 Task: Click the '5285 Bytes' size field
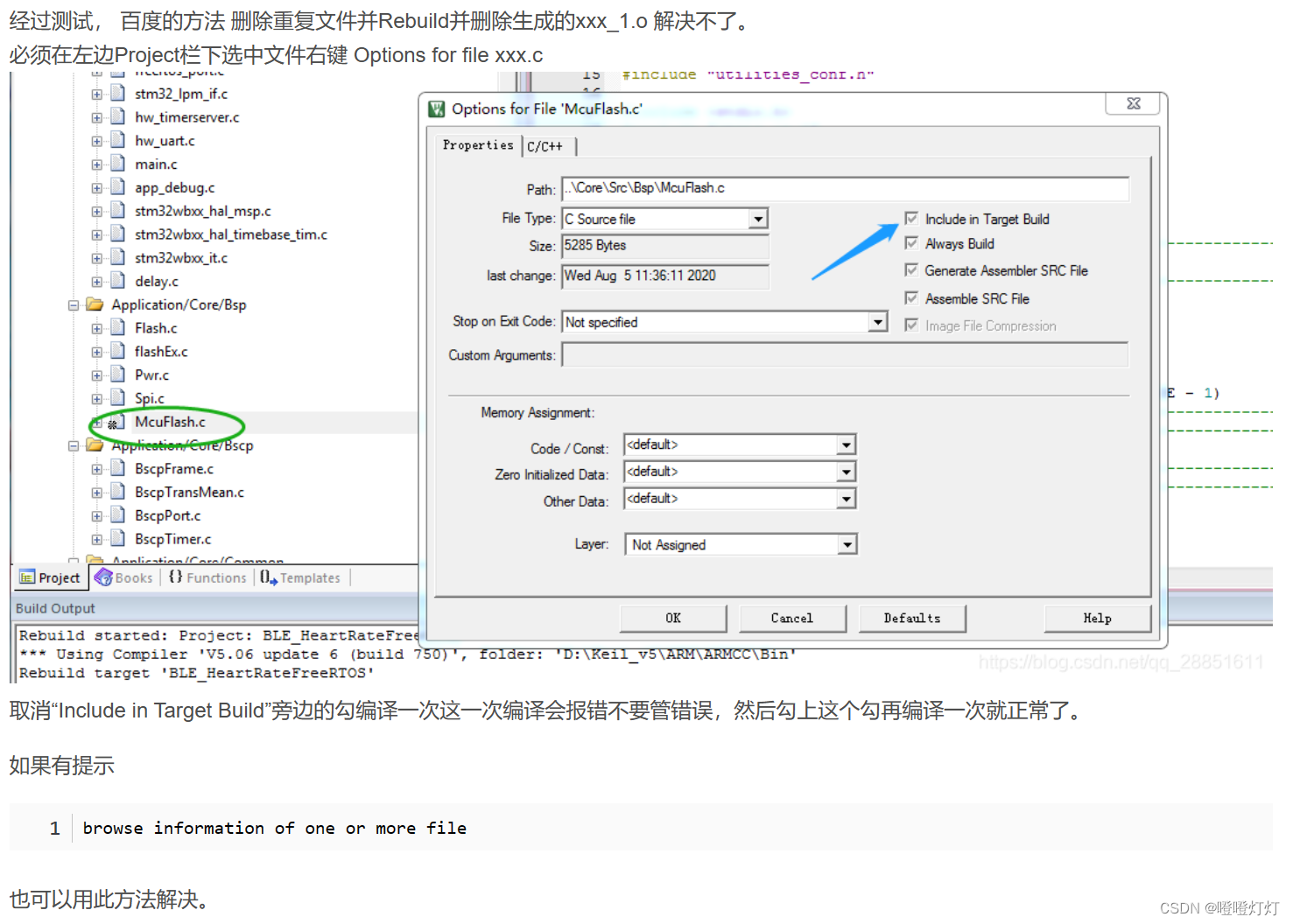[665, 246]
